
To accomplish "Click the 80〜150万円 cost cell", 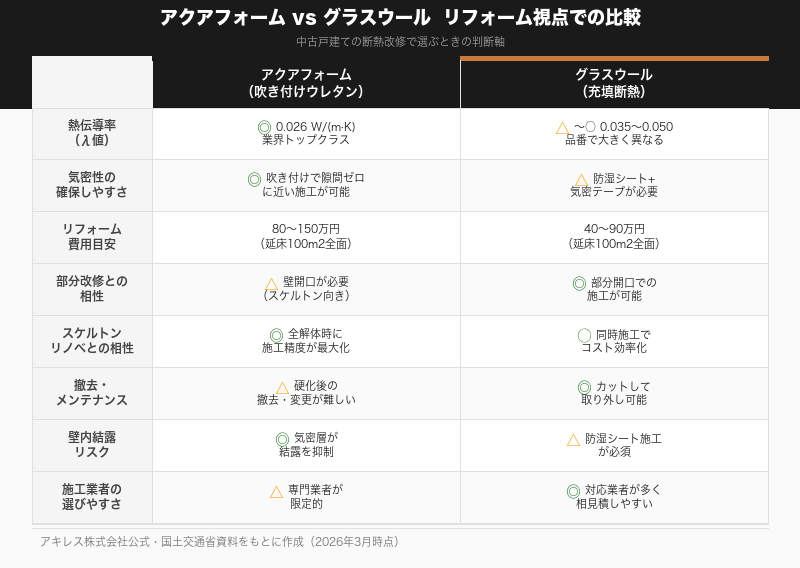I will point(306,236).
